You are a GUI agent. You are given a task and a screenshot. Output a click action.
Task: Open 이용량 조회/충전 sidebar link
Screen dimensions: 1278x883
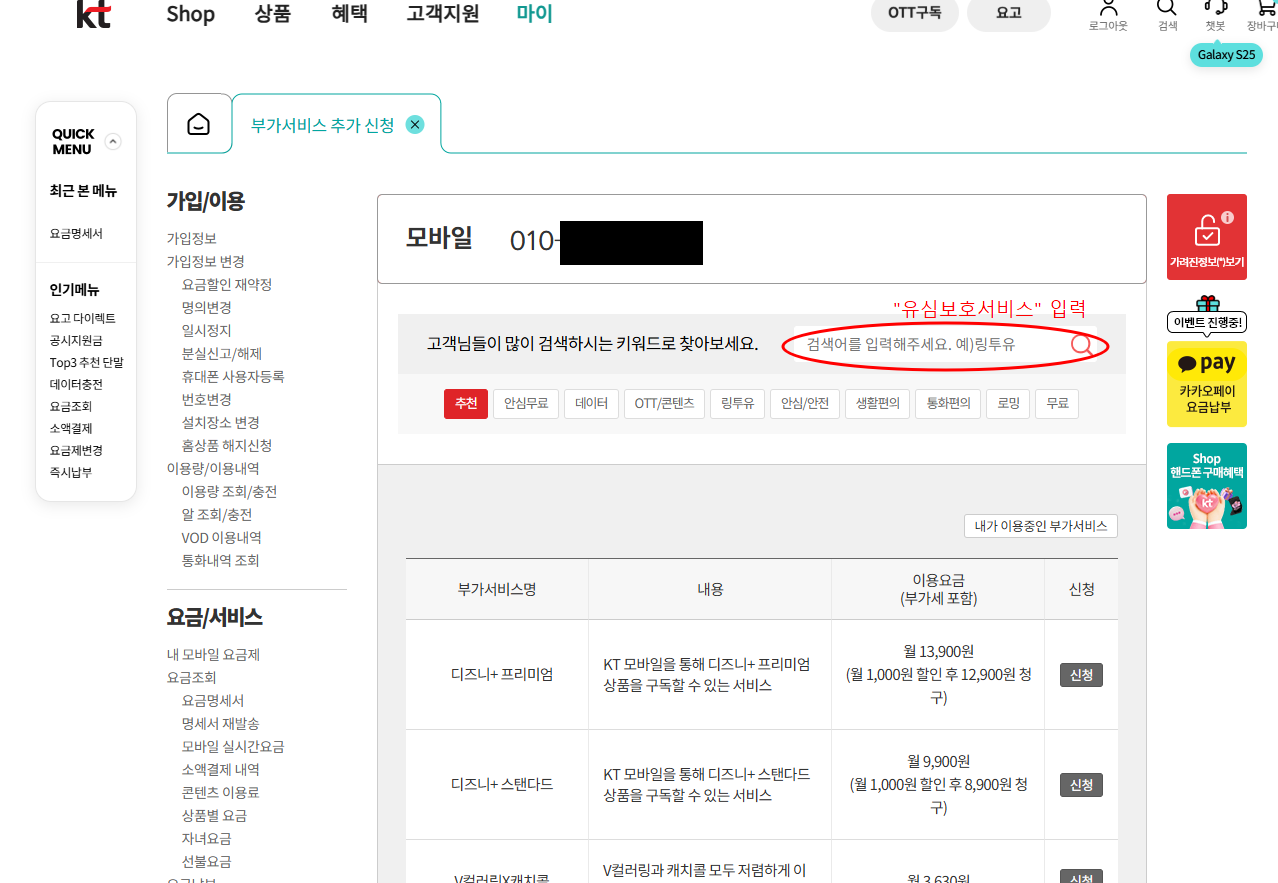tap(229, 492)
